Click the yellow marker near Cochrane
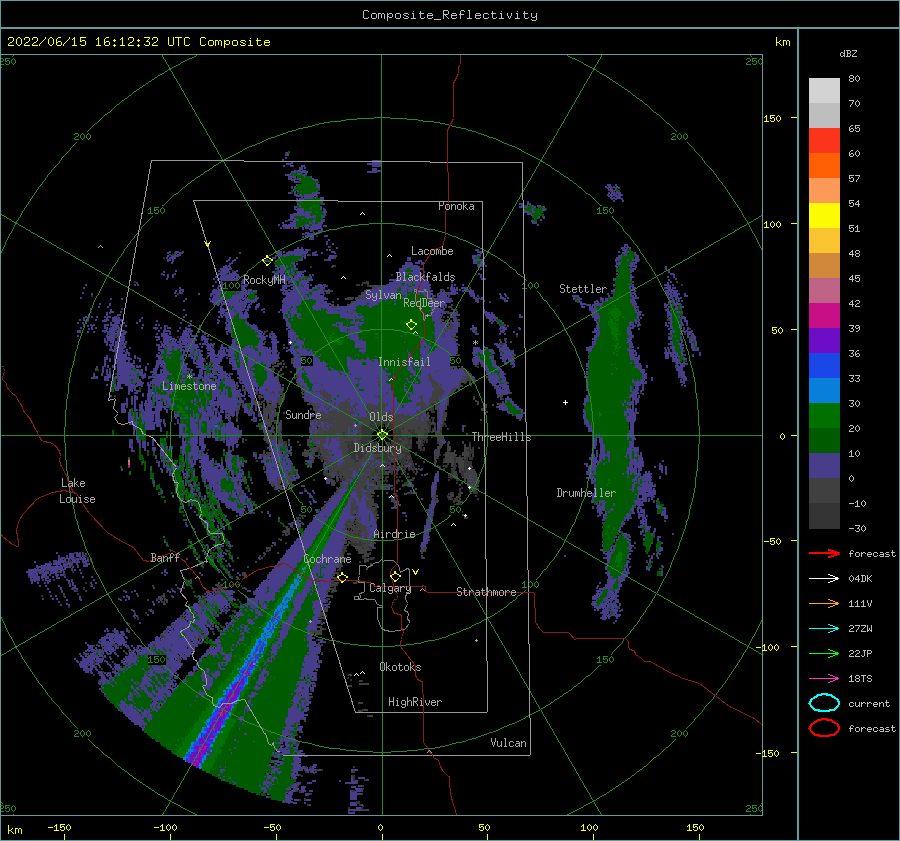This screenshot has height=841, width=900. click(x=342, y=577)
